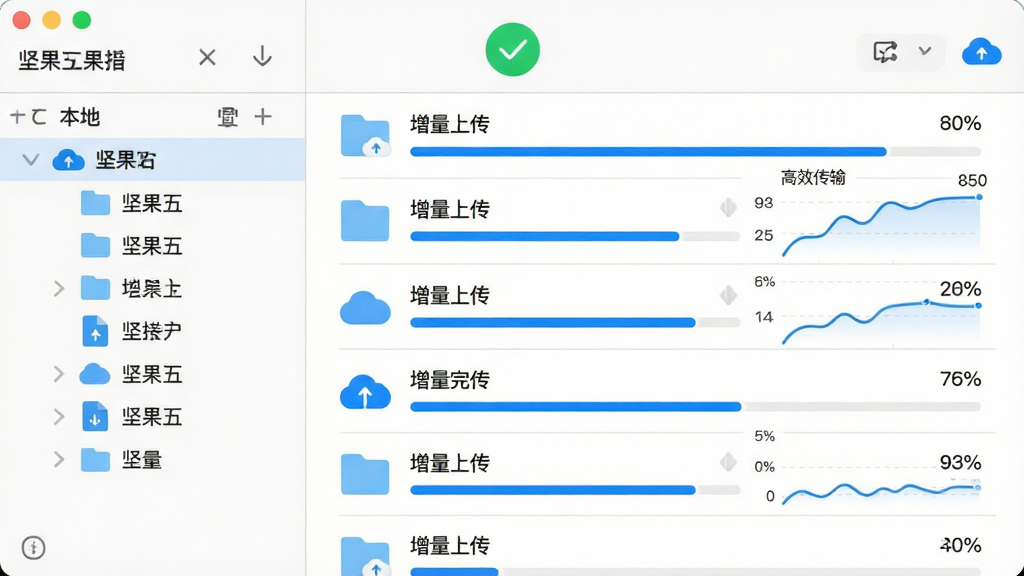Select the 坚搂户 file in sidebar
Screen dimensions: 1024x576
(x=152, y=331)
